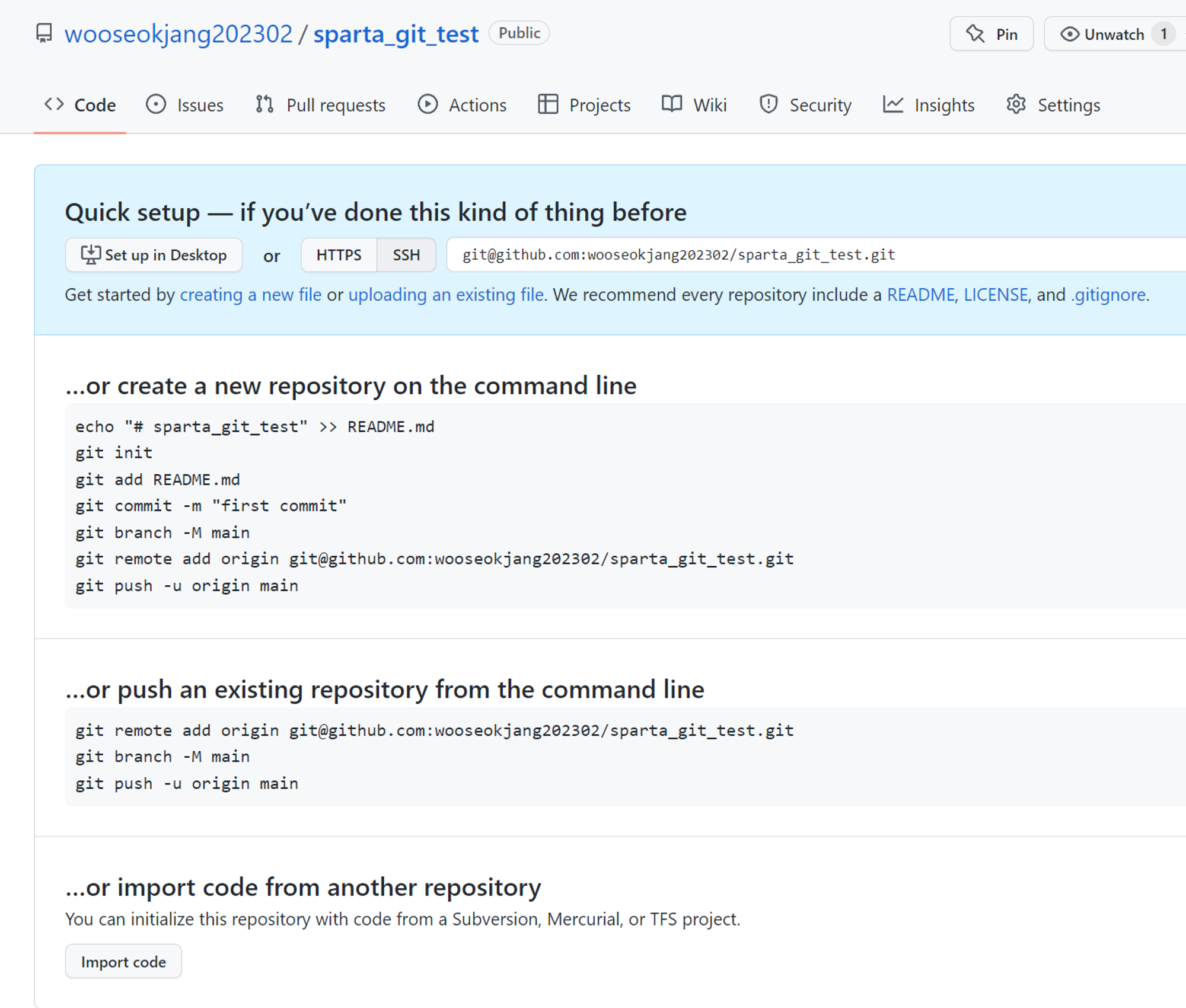
Task: Click git push -u origin main in push section
Action: 187,784
